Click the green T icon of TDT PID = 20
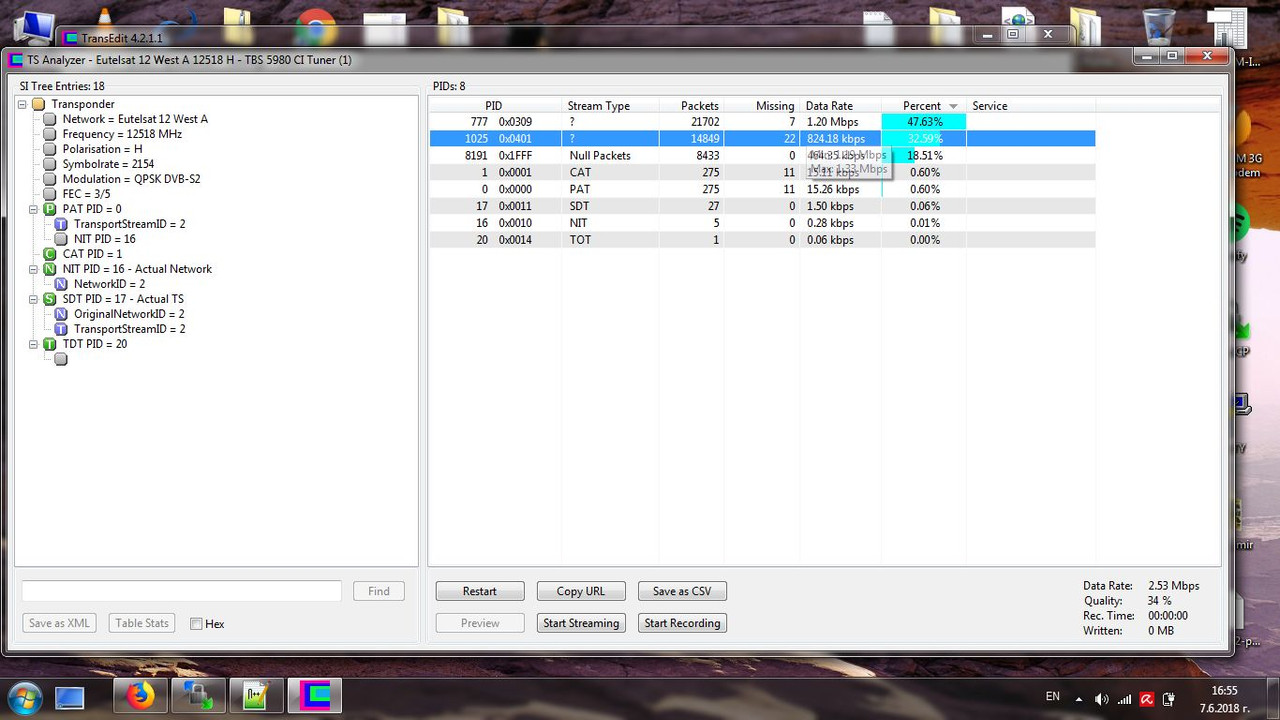 [49, 344]
